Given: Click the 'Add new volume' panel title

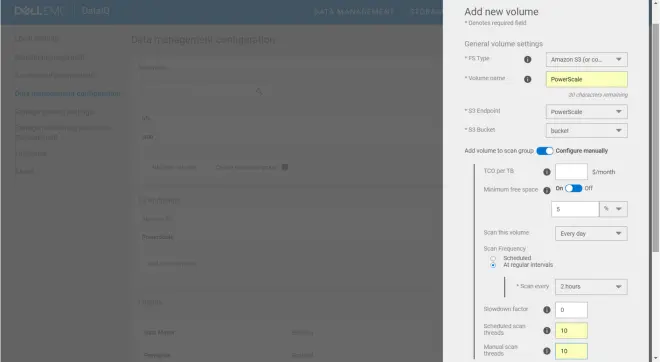Looking at the screenshot, I should click(x=501, y=12).
